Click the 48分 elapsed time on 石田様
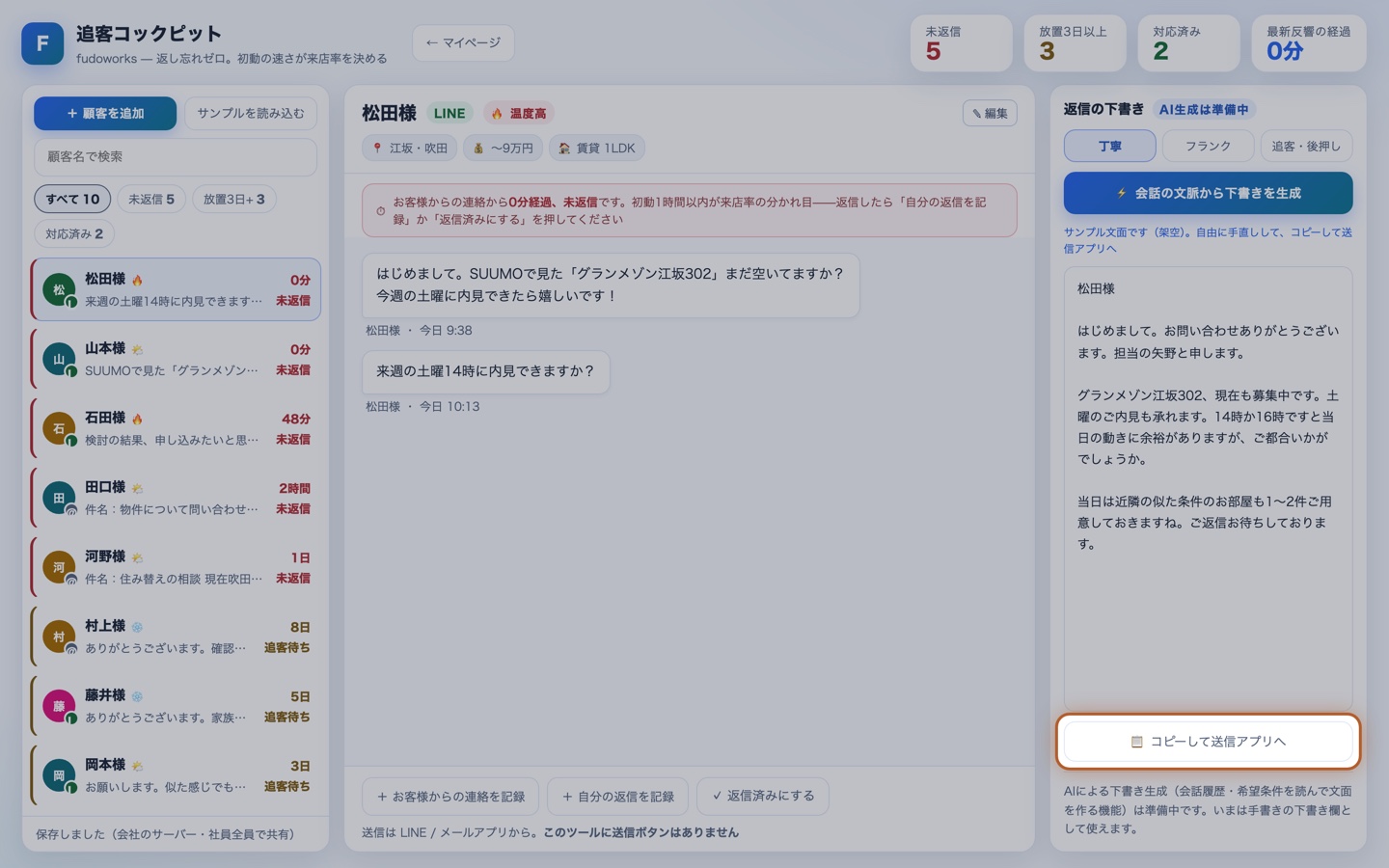 [x=296, y=419]
